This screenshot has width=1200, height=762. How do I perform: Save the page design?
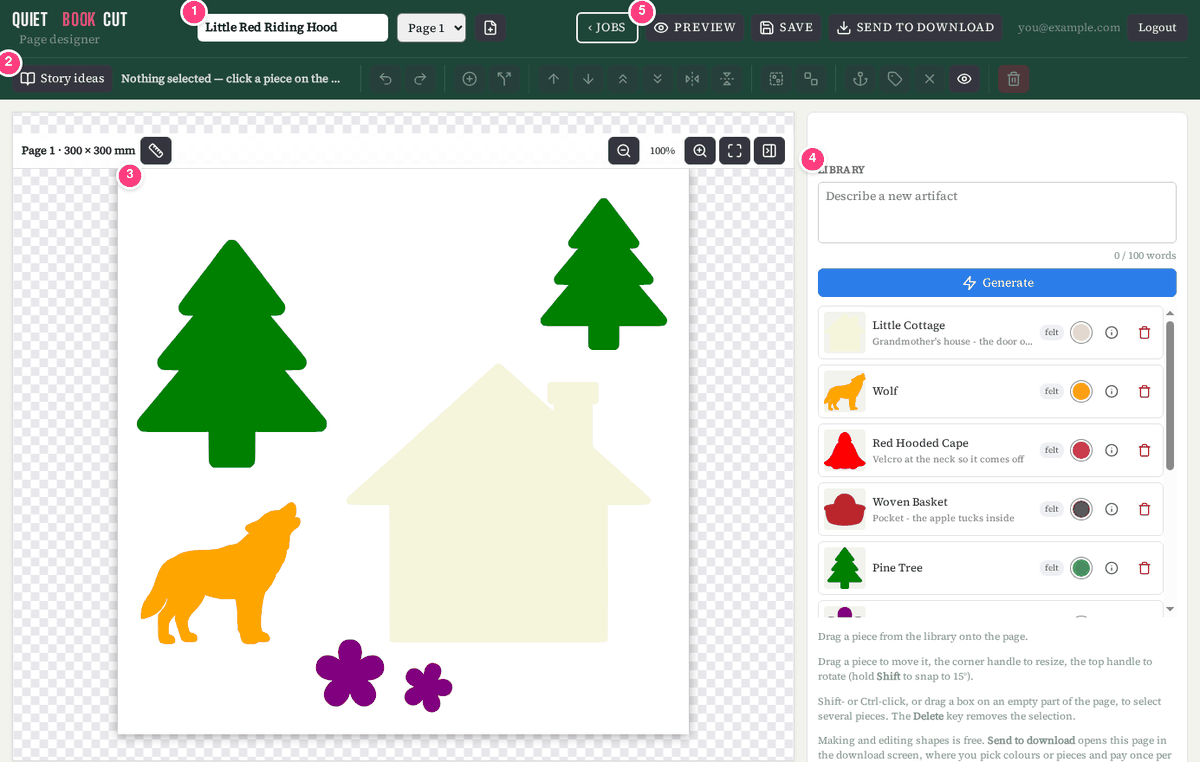click(x=786, y=28)
